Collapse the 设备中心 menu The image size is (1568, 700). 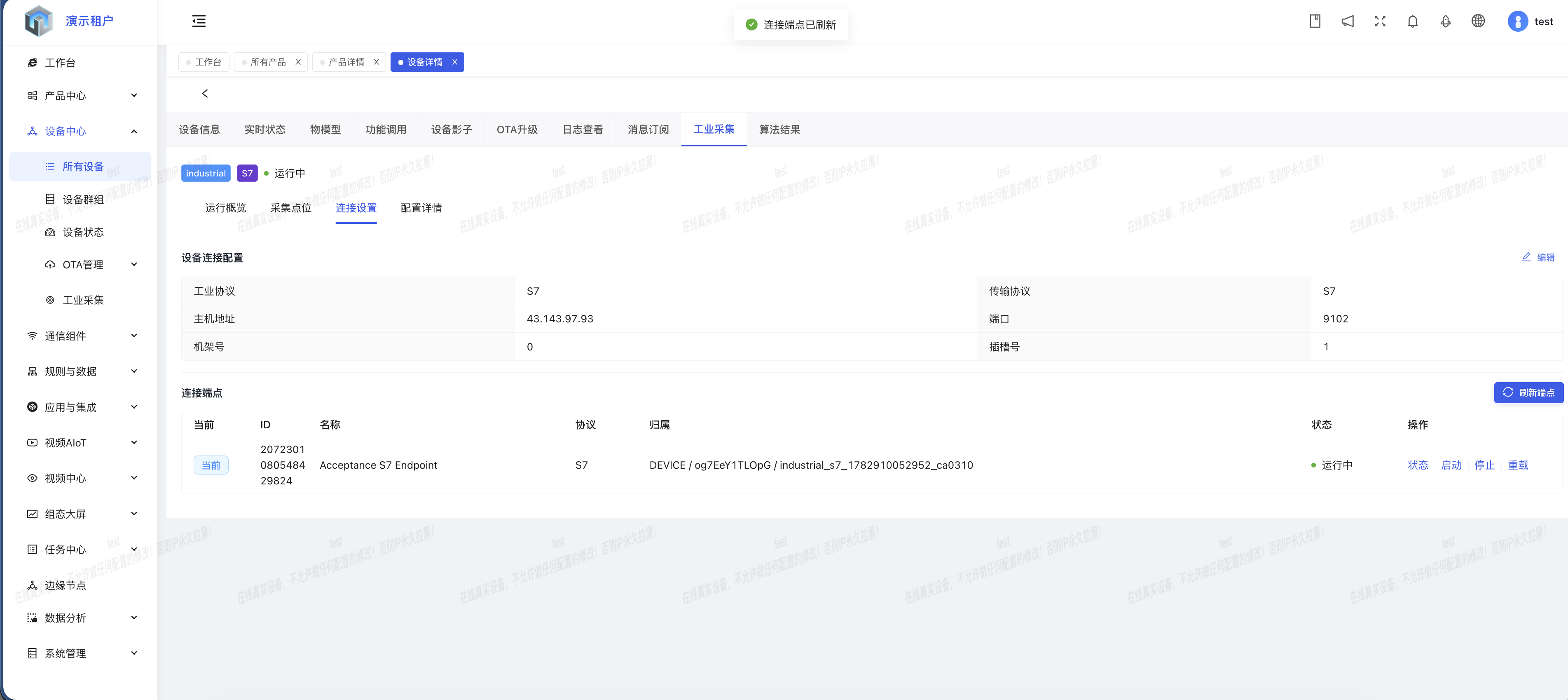click(80, 131)
